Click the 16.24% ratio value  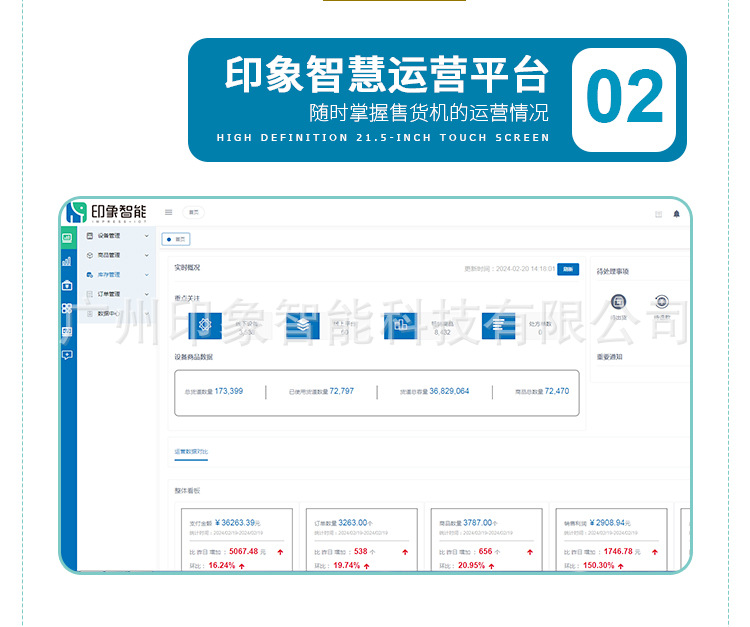click(x=221, y=565)
